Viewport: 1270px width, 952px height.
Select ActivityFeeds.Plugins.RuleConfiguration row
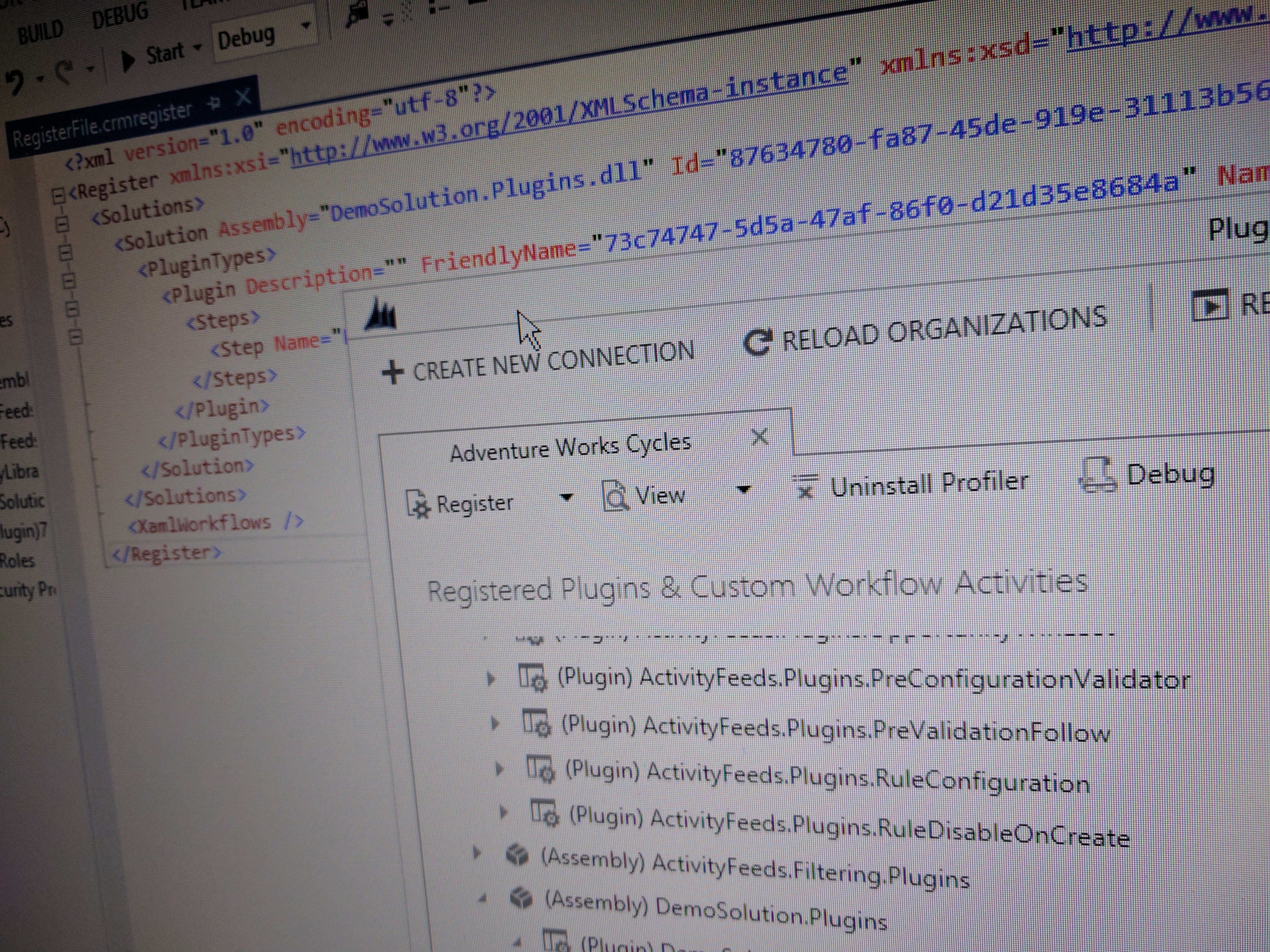(827, 776)
